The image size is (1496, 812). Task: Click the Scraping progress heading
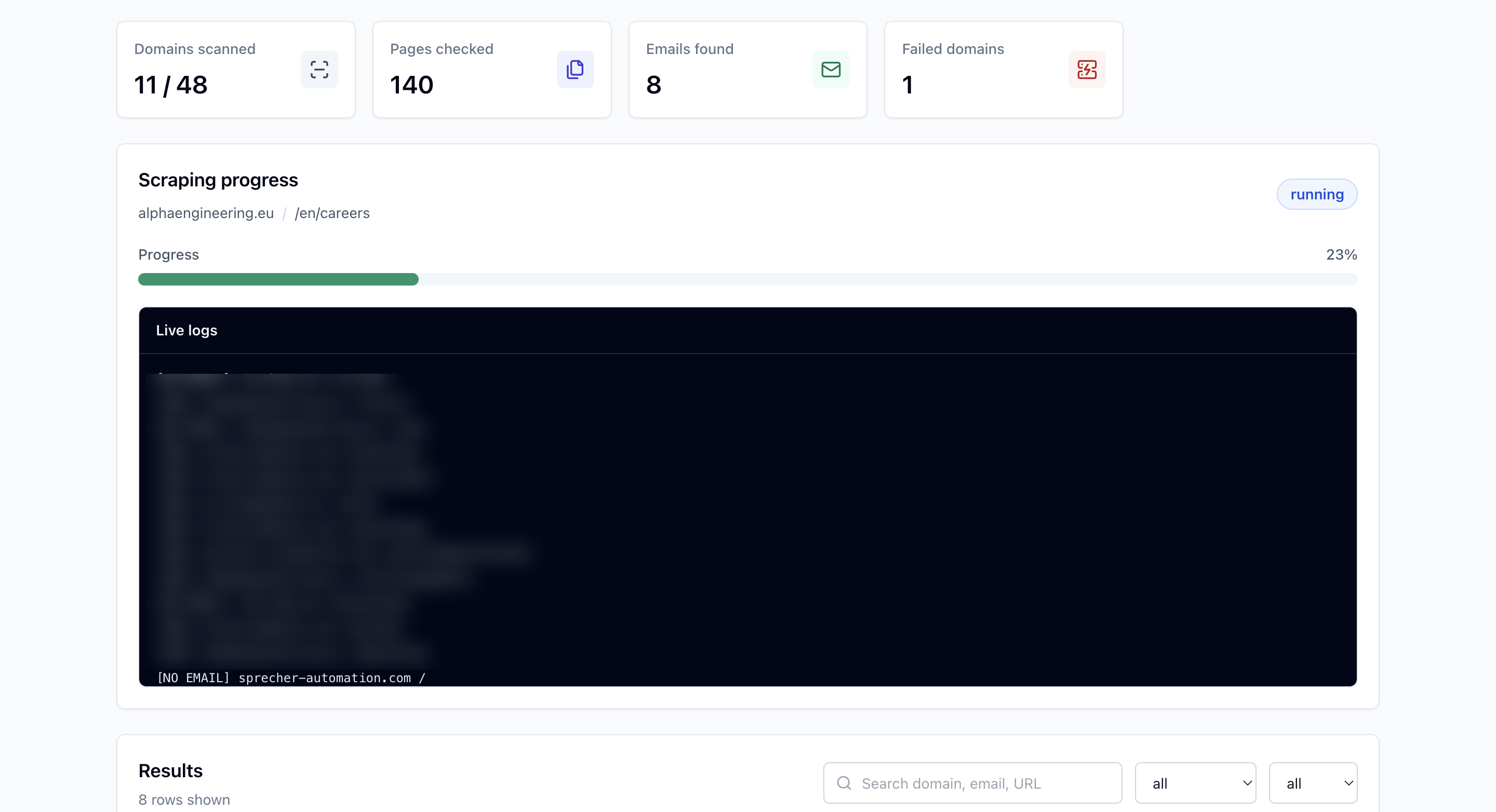tap(218, 180)
